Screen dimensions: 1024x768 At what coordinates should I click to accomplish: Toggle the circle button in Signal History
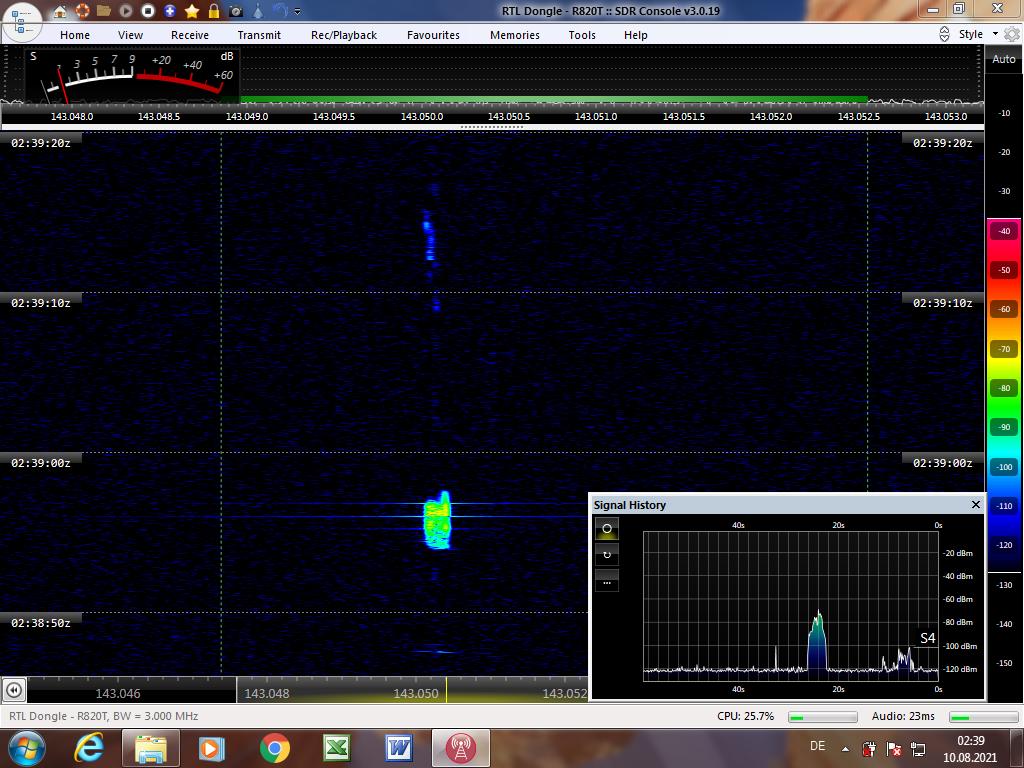coord(607,528)
